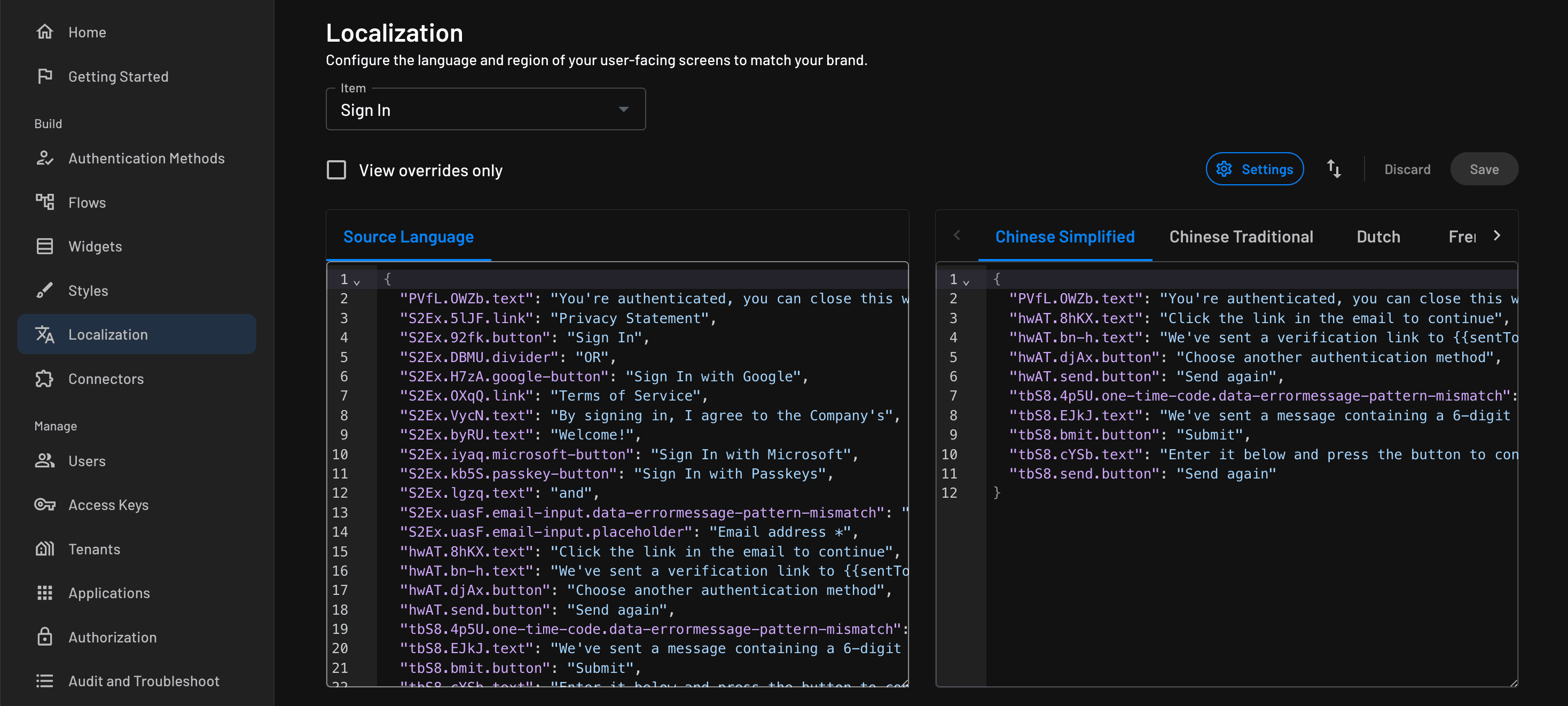Open Connectors from the sidebar
Viewport: 1568px width, 706px height.
105,379
